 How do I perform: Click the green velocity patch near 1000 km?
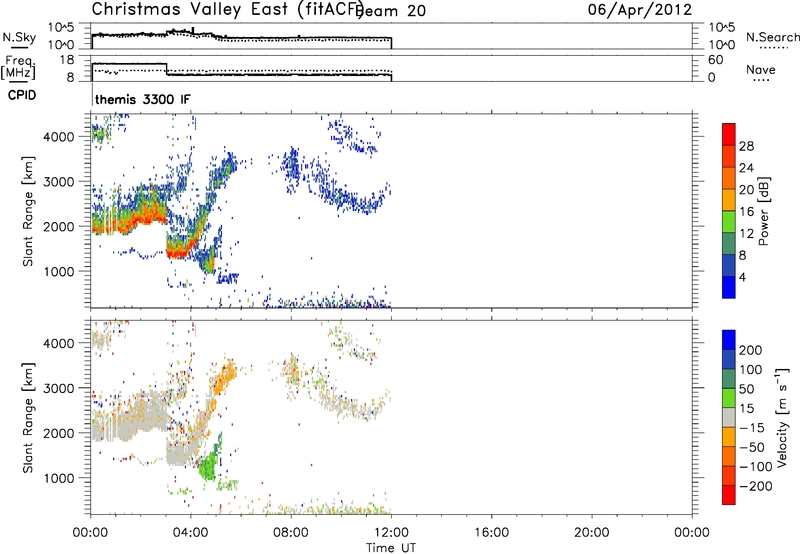point(209,465)
